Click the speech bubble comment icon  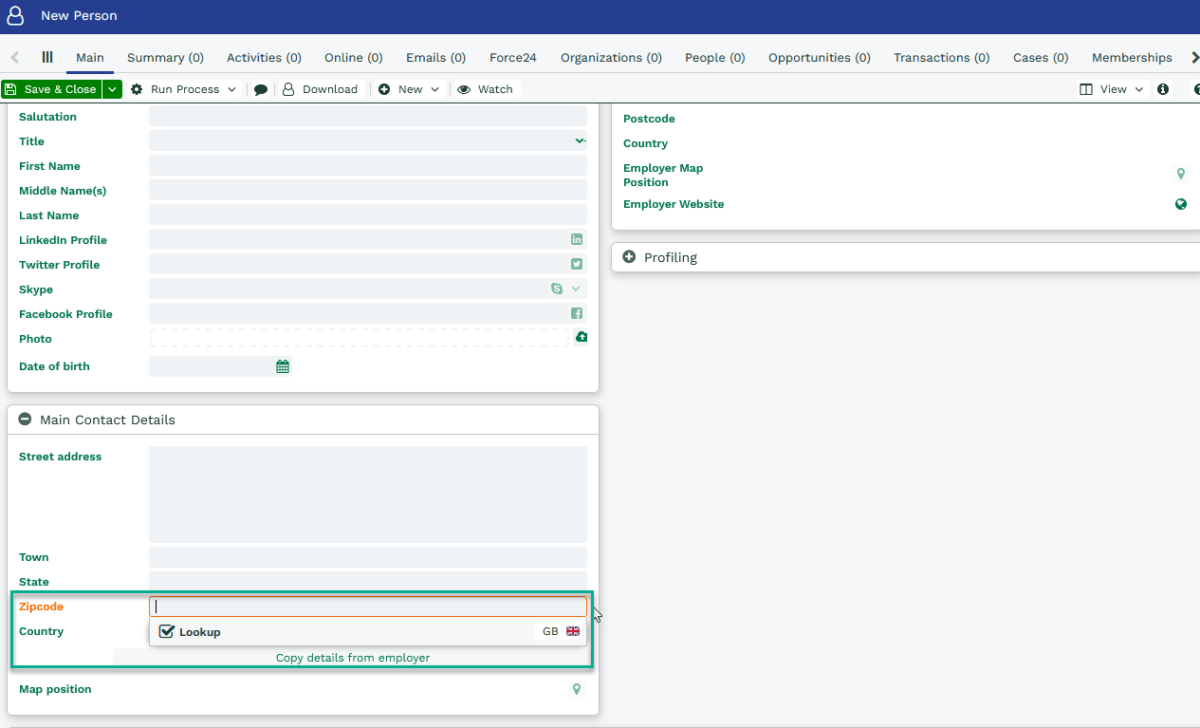[x=261, y=90]
